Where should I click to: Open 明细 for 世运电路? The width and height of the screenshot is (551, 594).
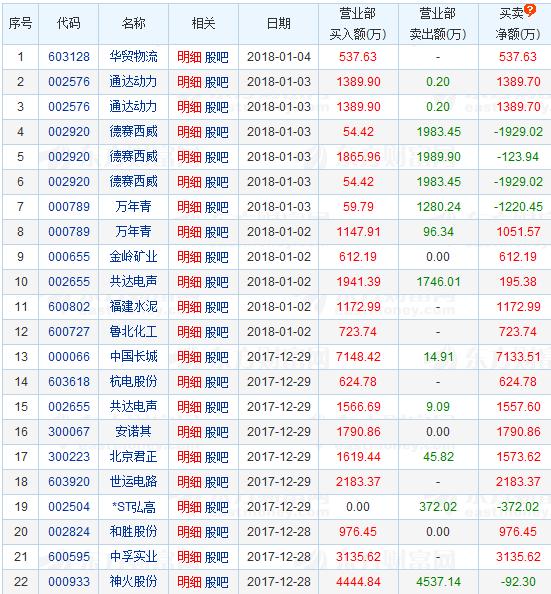click(189, 482)
